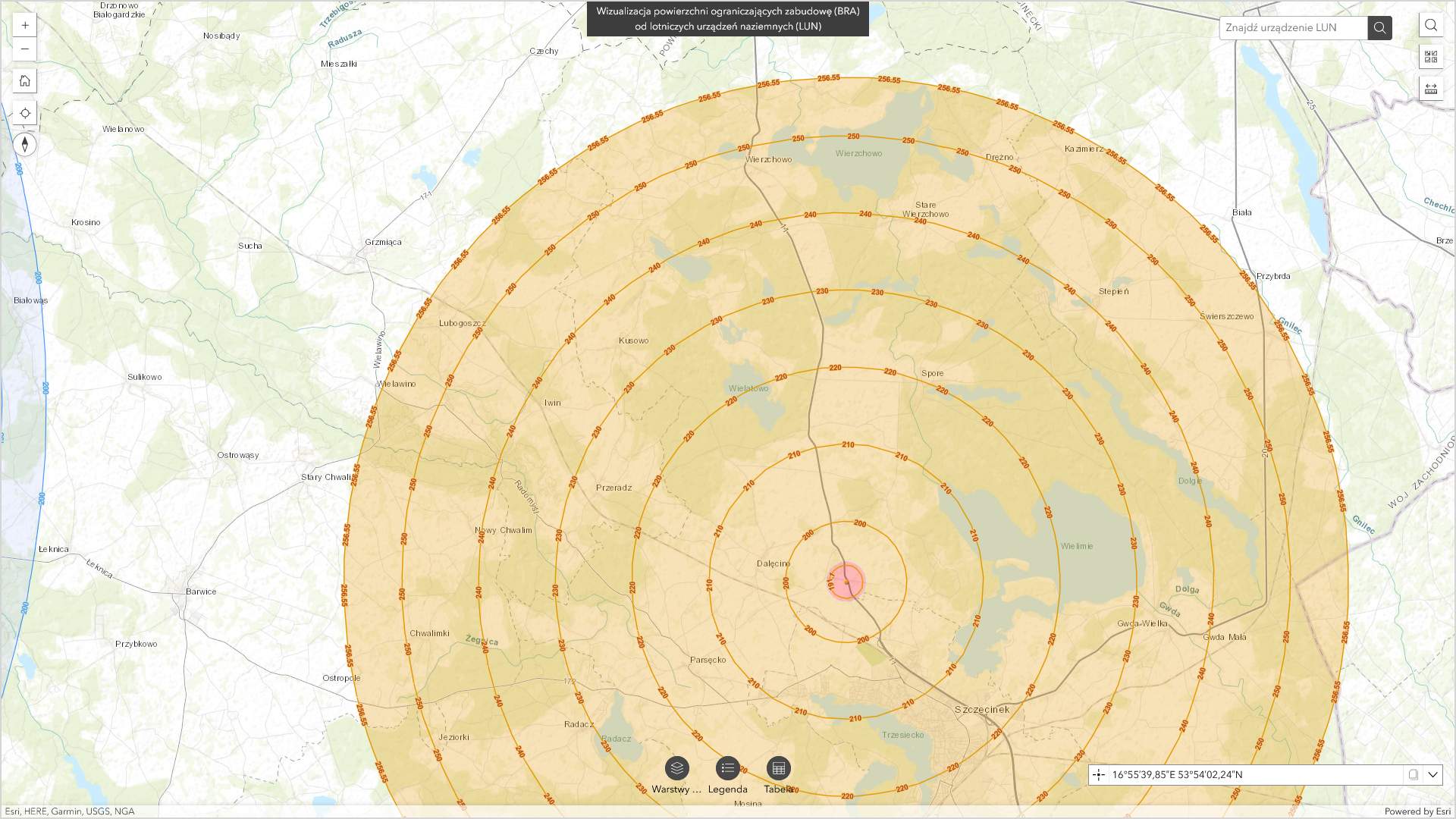The height and width of the screenshot is (819, 1456).
Task: Zoom in with the plus button
Action: click(x=25, y=25)
